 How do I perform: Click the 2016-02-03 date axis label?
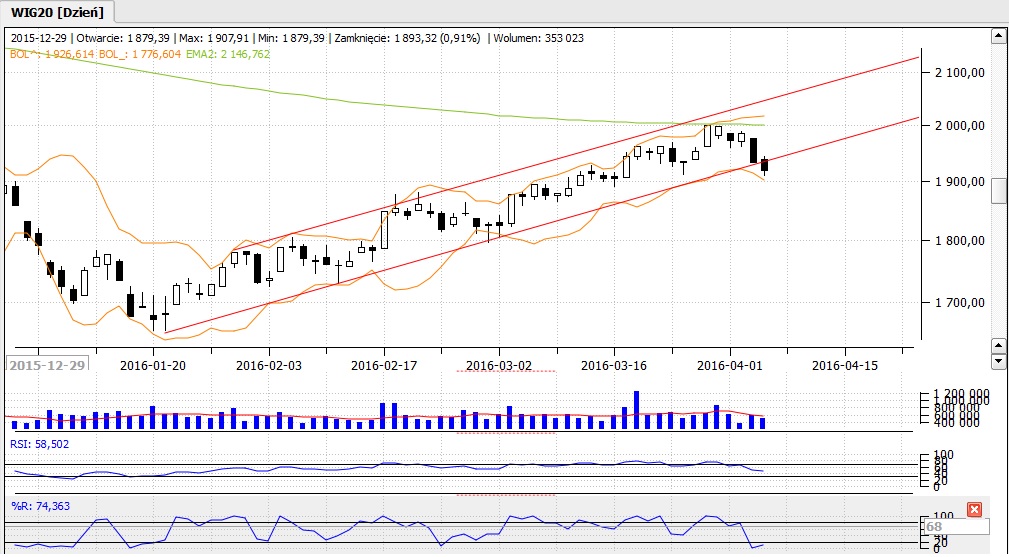(268, 365)
